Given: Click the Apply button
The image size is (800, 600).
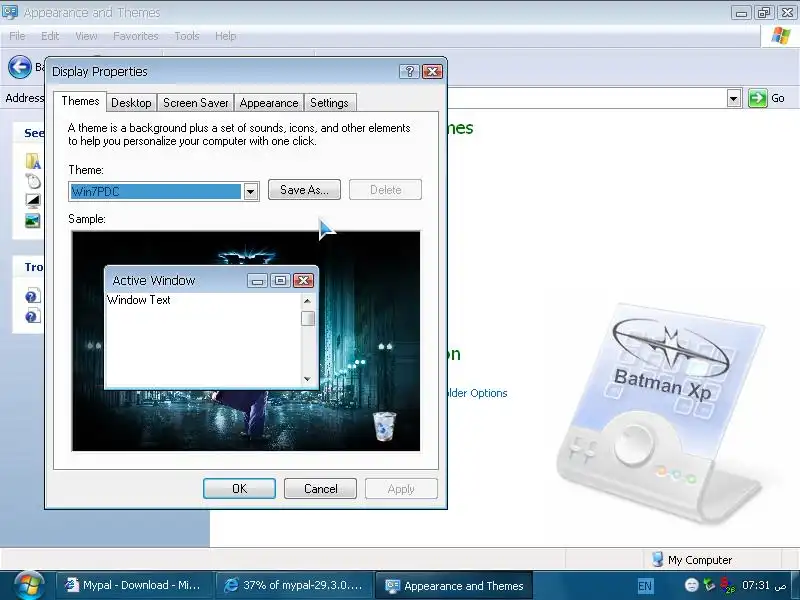Looking at the screenshot, I should pyautogui.click(x=401, y=488).
